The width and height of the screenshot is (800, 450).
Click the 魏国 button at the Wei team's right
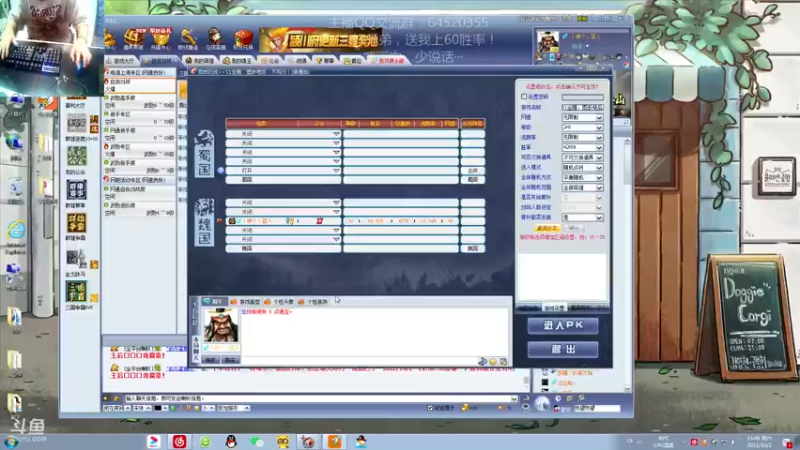click(x=472, y=248)
